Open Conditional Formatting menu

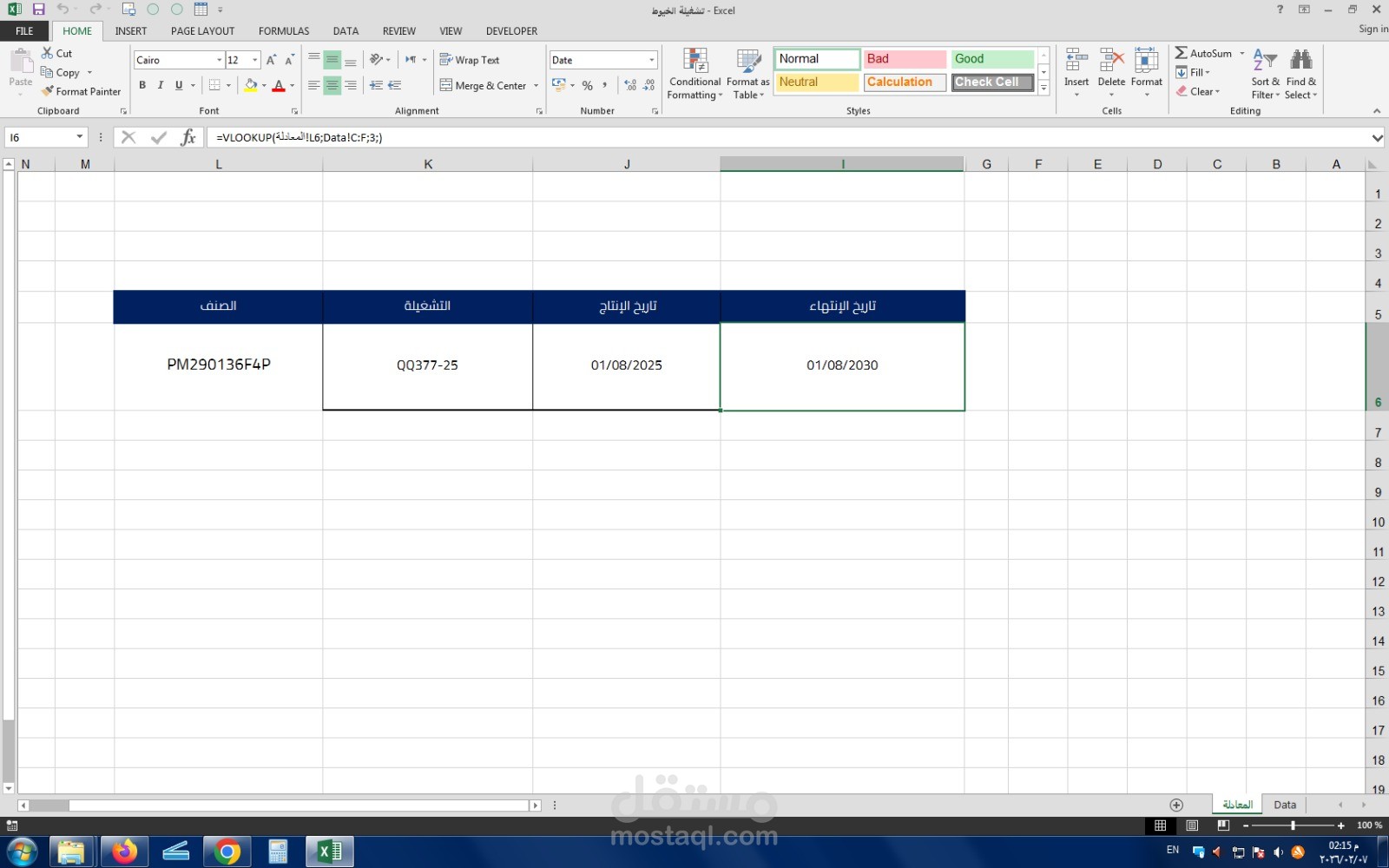[x=694, y=75]
